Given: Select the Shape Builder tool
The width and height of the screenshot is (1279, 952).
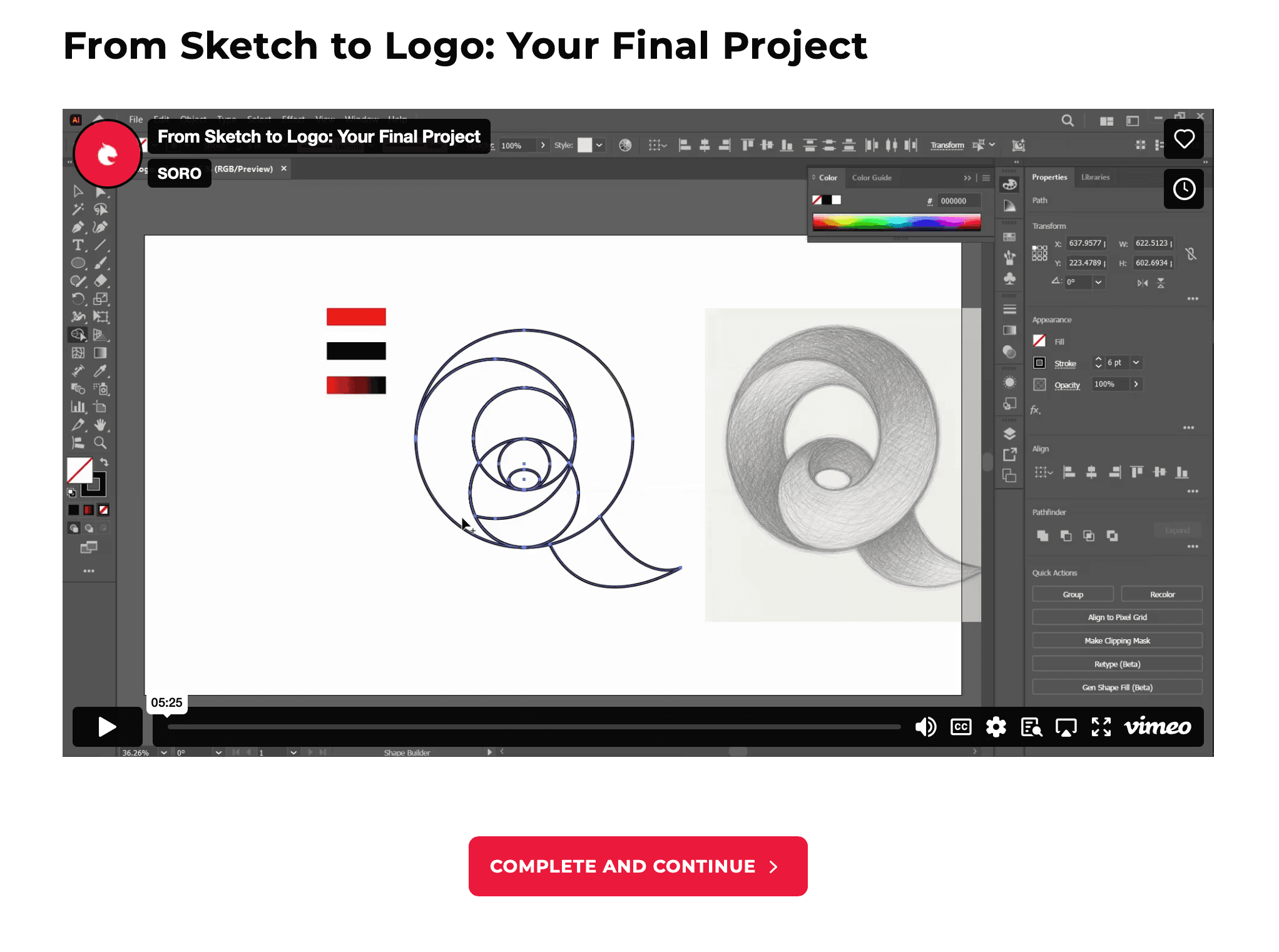Looking at the screenshot, I should [x=78, y=335].
